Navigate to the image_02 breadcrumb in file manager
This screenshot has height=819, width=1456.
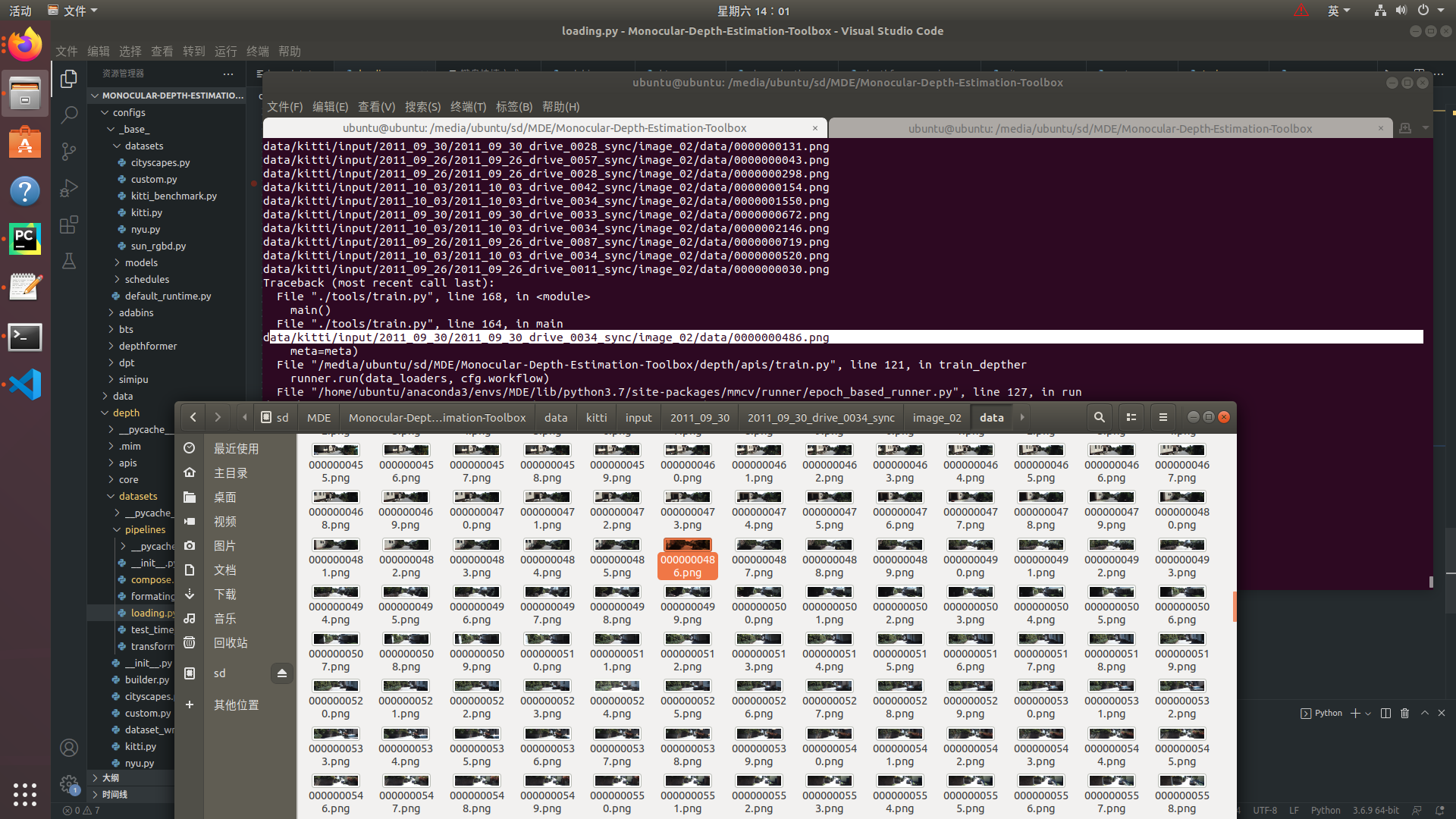pyautogui.click(x=937, y=416)
